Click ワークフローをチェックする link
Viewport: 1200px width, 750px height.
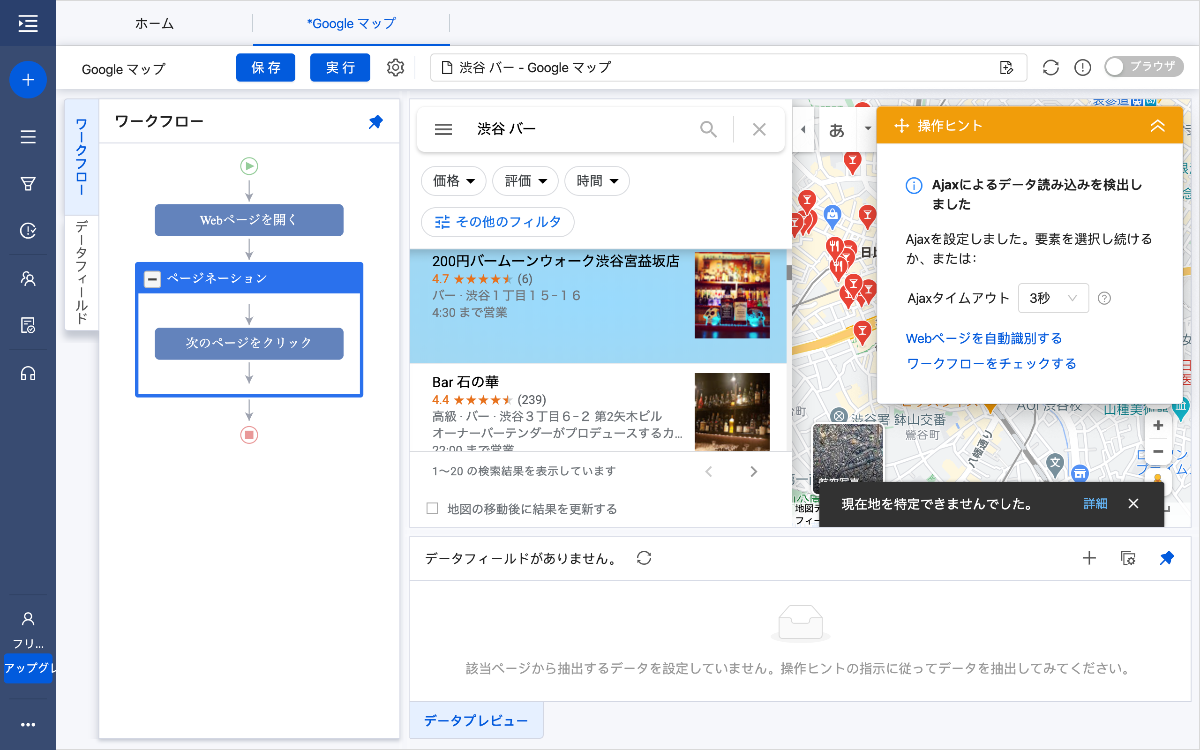(991, 364)
